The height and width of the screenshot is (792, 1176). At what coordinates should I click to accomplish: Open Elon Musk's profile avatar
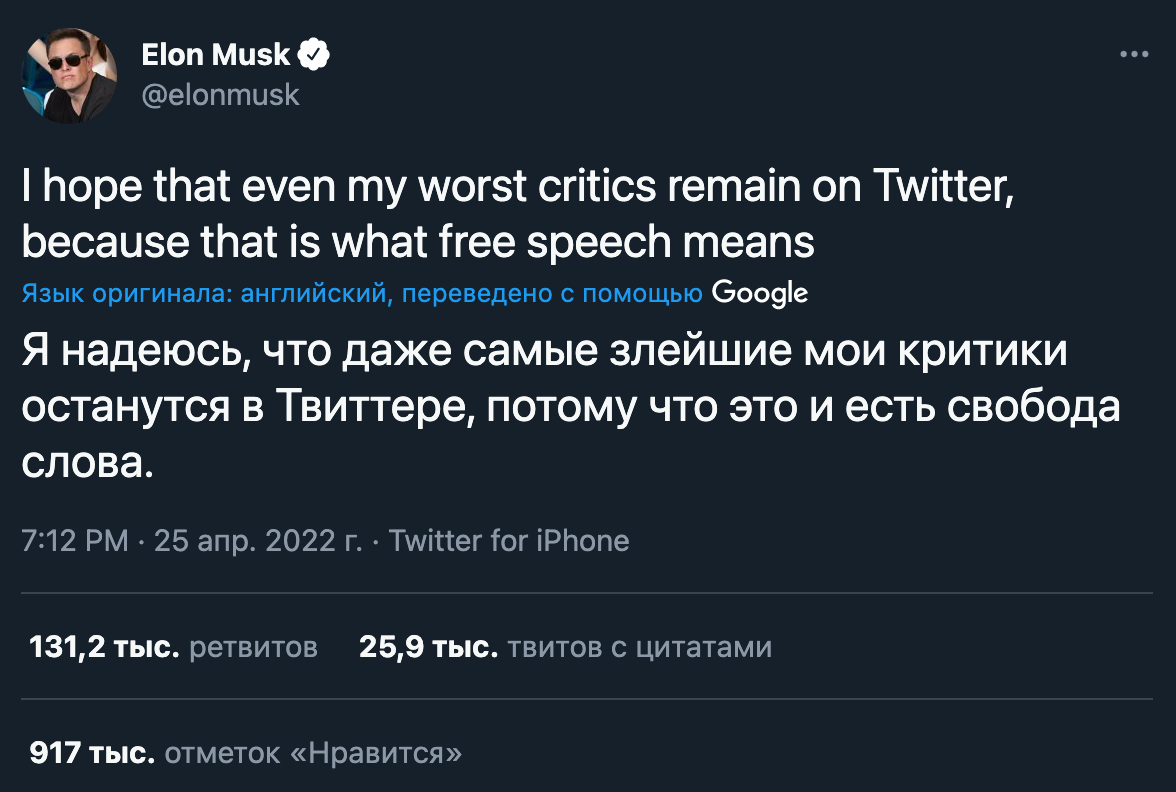point(70,75)
